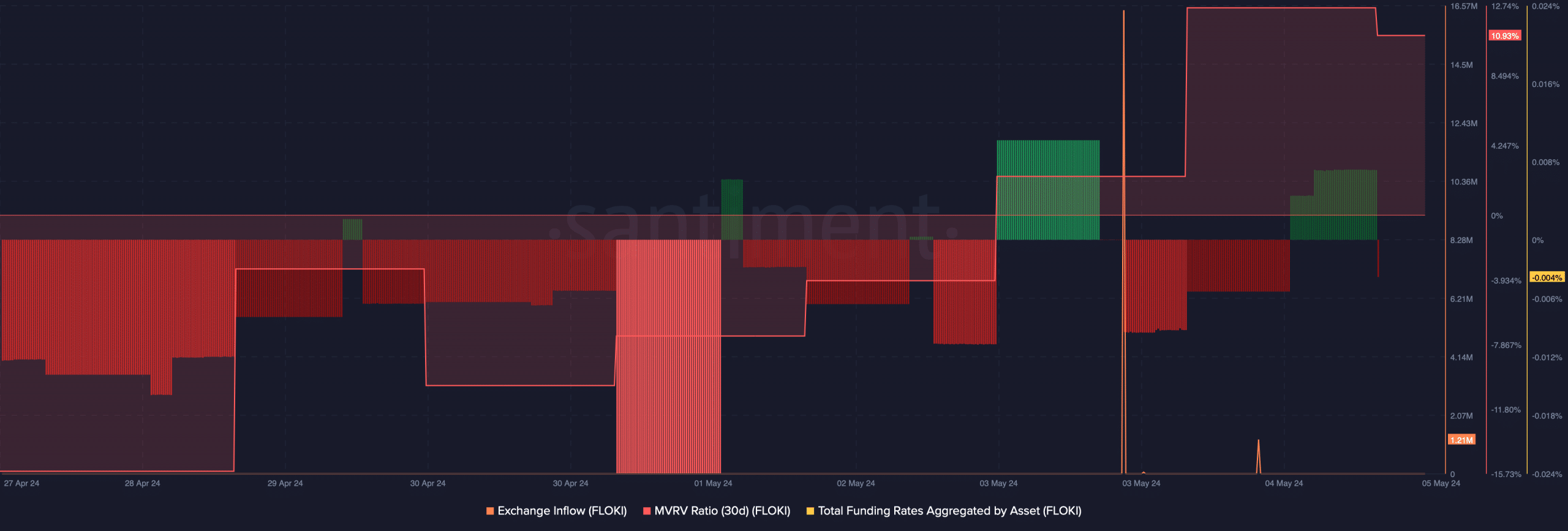Viewport: 1568px width, 531px height.
Task: Select the 1.21M exchange inflow value badge
Action: [x=1461, y=440]
